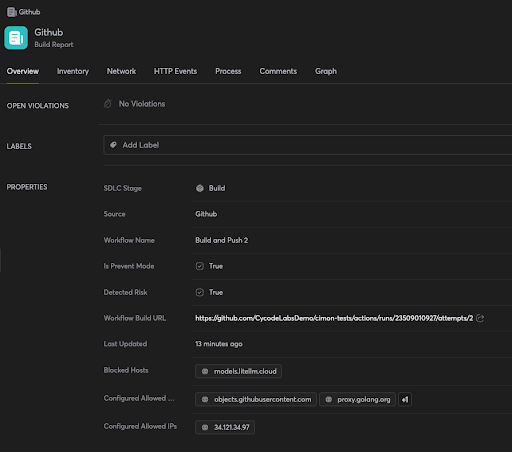Click the No Violations text
Image resolution: width=512 pixels, height=452 pixels.
[x=142, y=104]
